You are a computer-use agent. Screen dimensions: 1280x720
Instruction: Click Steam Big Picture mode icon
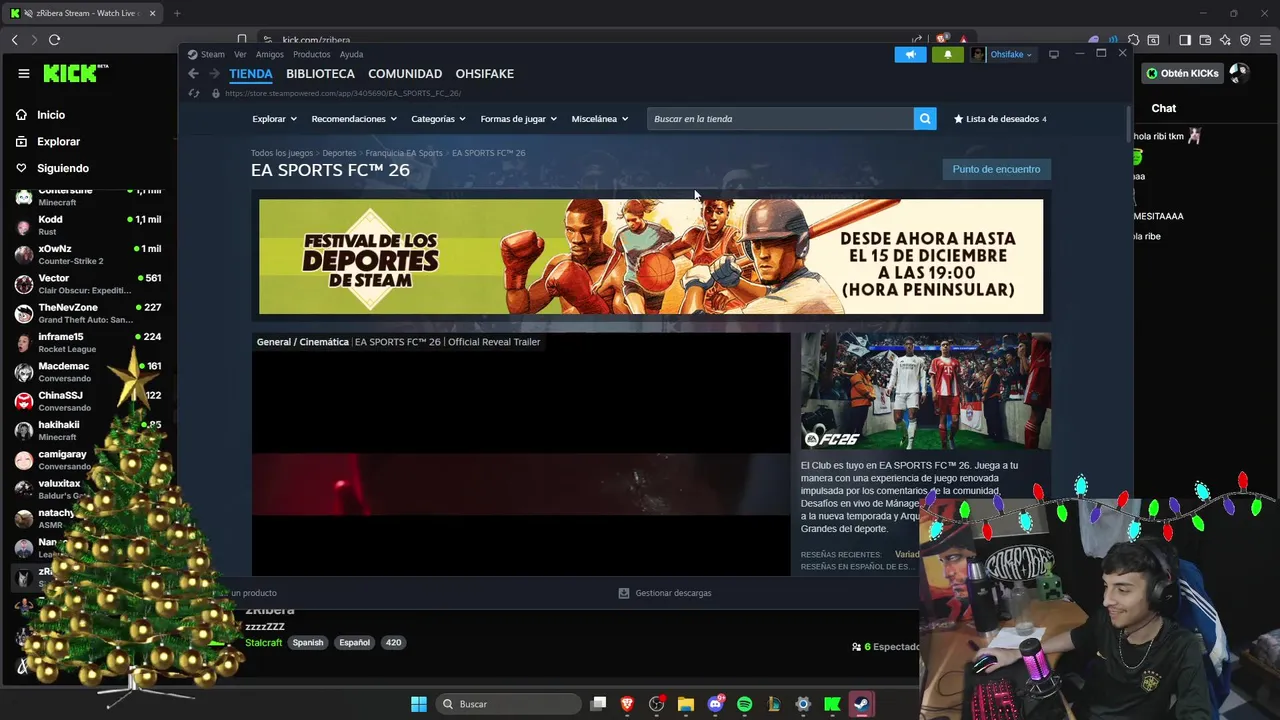[1053, 54]
